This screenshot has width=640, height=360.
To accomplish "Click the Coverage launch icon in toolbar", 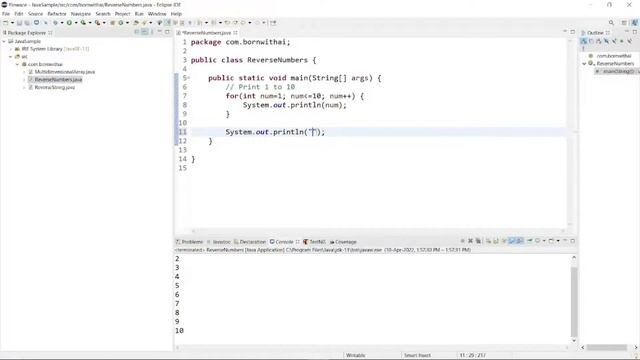I will pos(83,23).
